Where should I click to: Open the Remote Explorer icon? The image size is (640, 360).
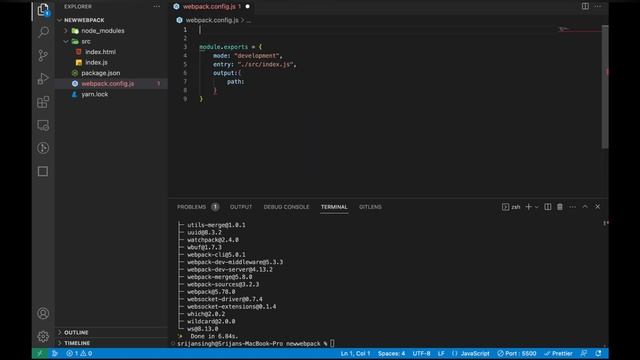[43, 125]
